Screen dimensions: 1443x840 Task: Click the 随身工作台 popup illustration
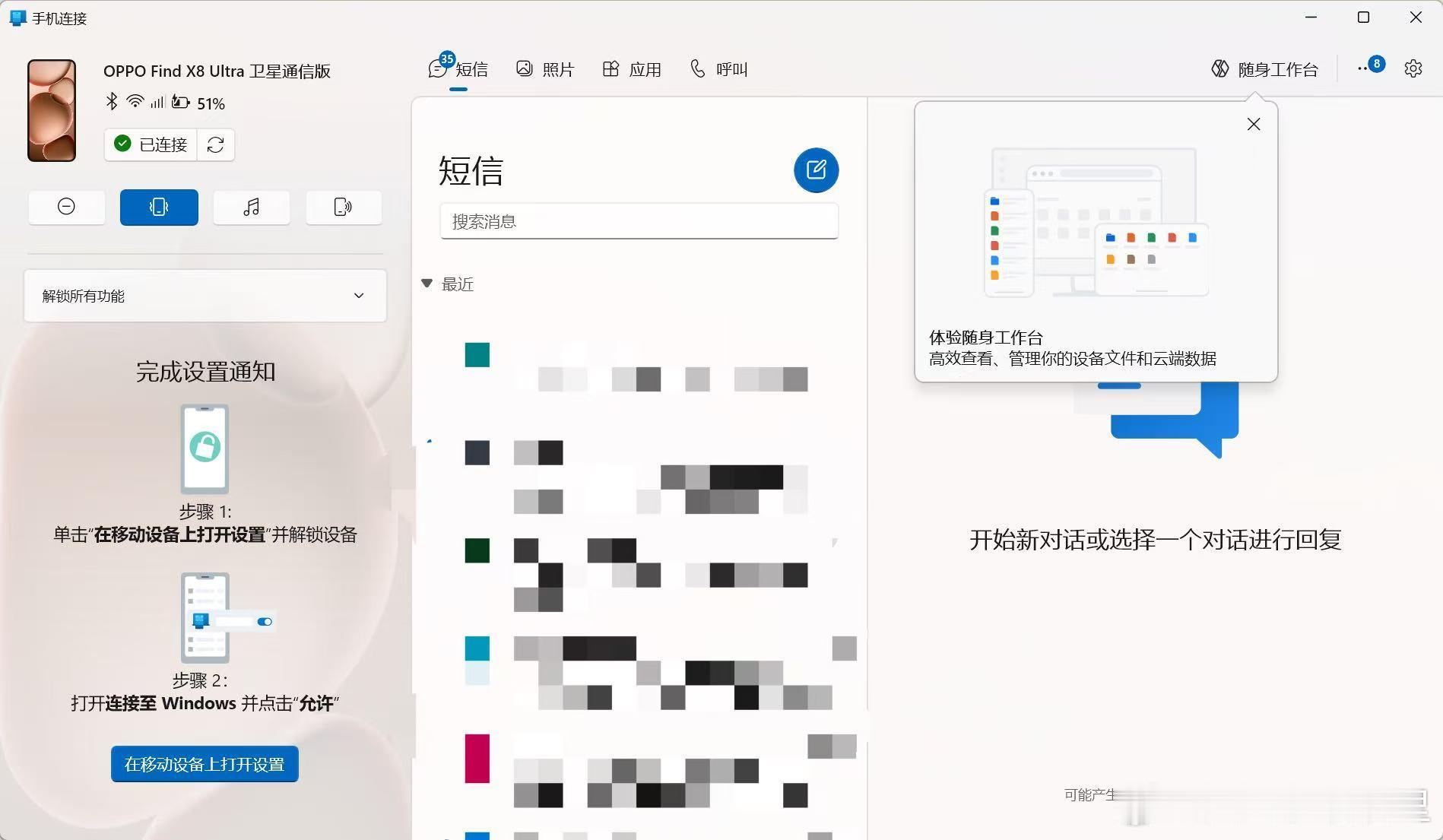1096,223
